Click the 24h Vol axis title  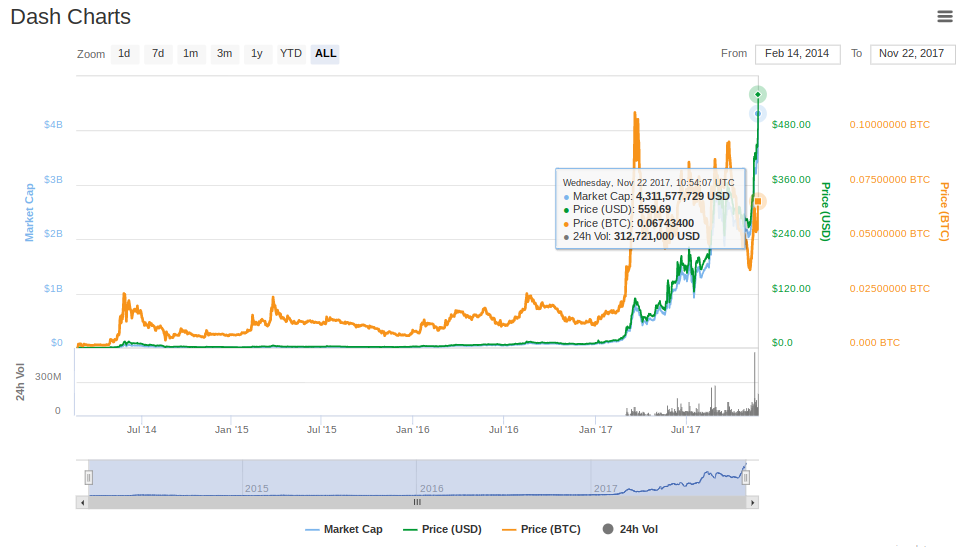click(20, 382)
